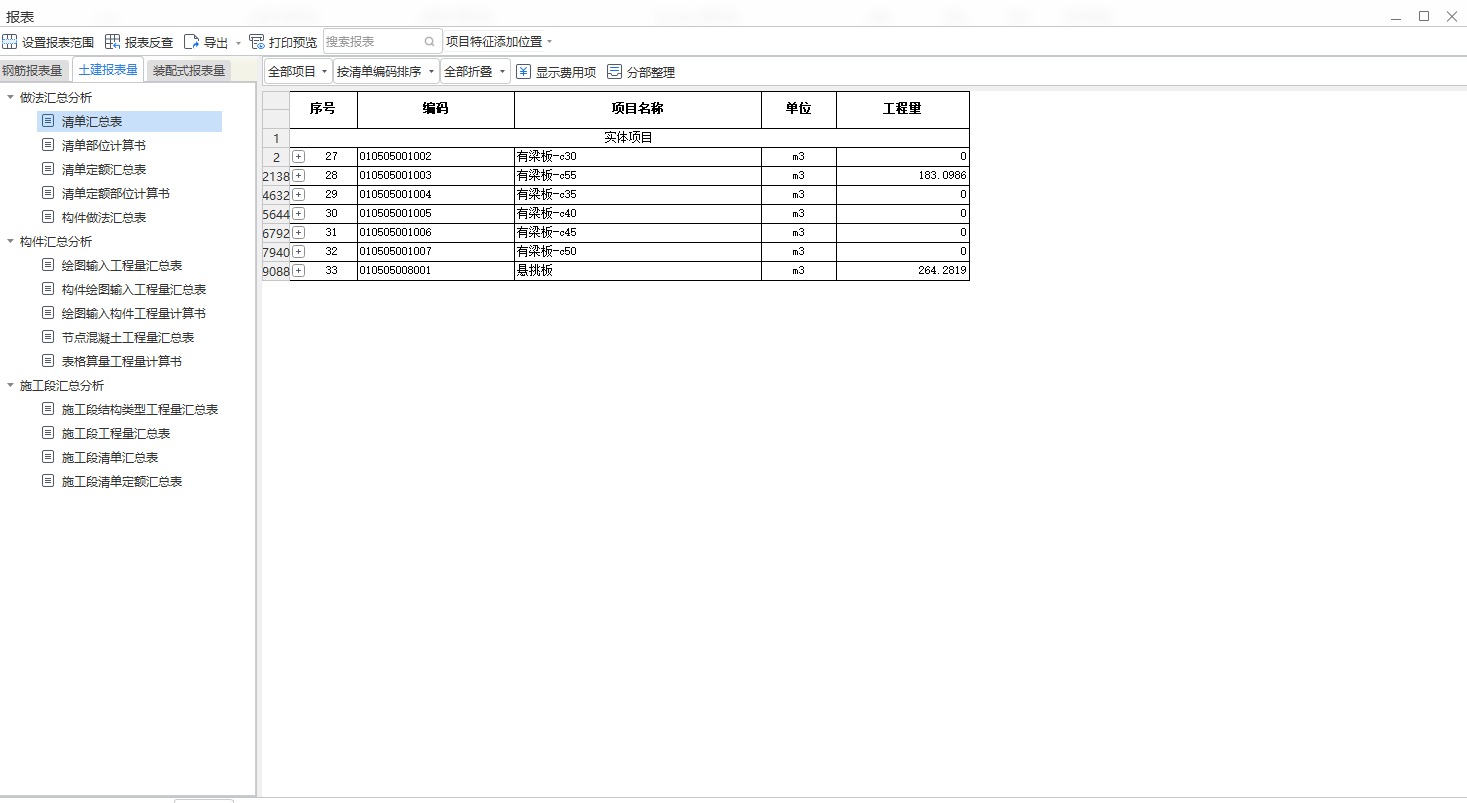Click the document icon beside 施工段工程量汇总表
This screenshot has width=1467, height=803.
pos(48,433)
